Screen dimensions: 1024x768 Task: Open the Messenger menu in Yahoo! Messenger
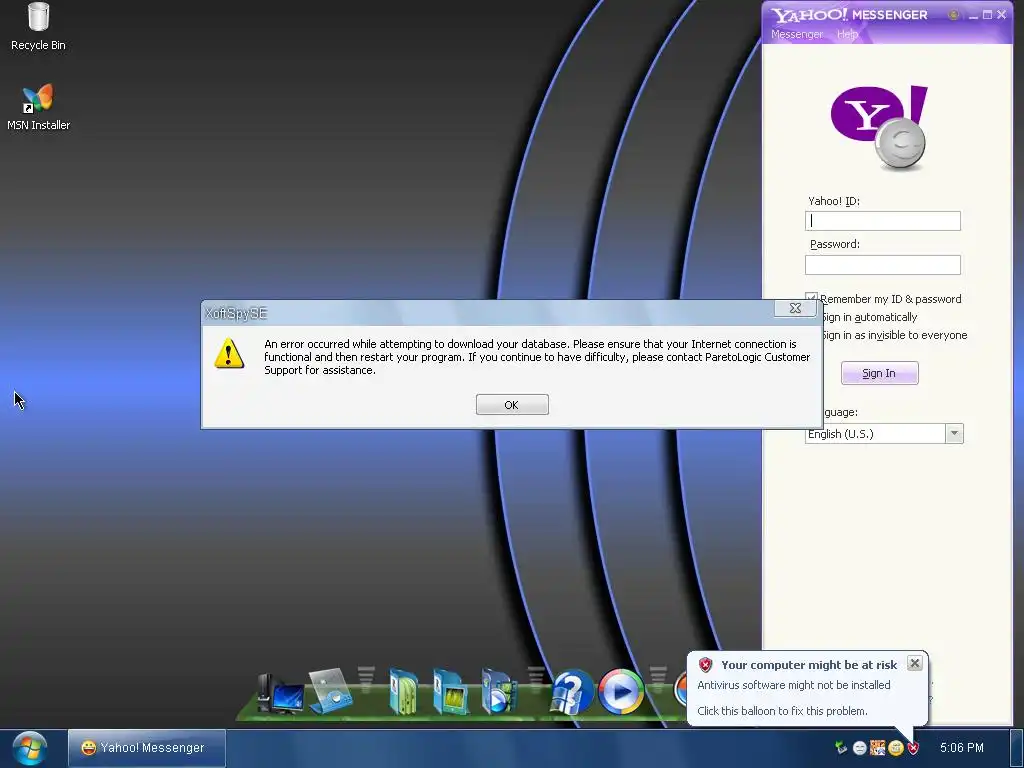[797, 35]
